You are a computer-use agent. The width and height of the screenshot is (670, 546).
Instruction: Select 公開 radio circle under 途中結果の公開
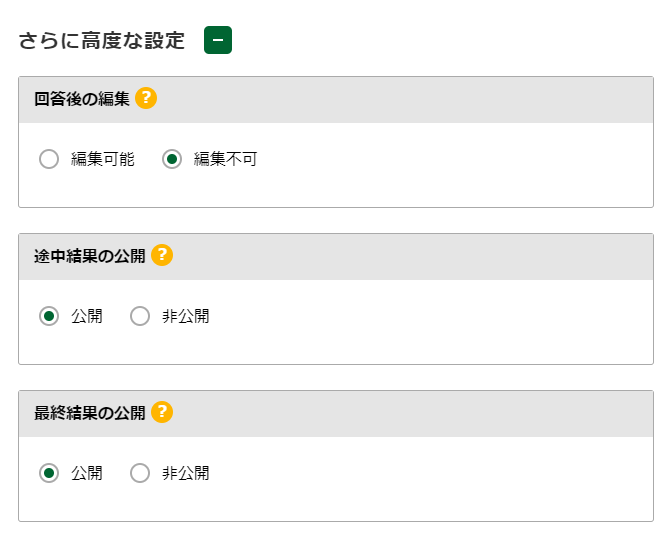coord(49,316)
